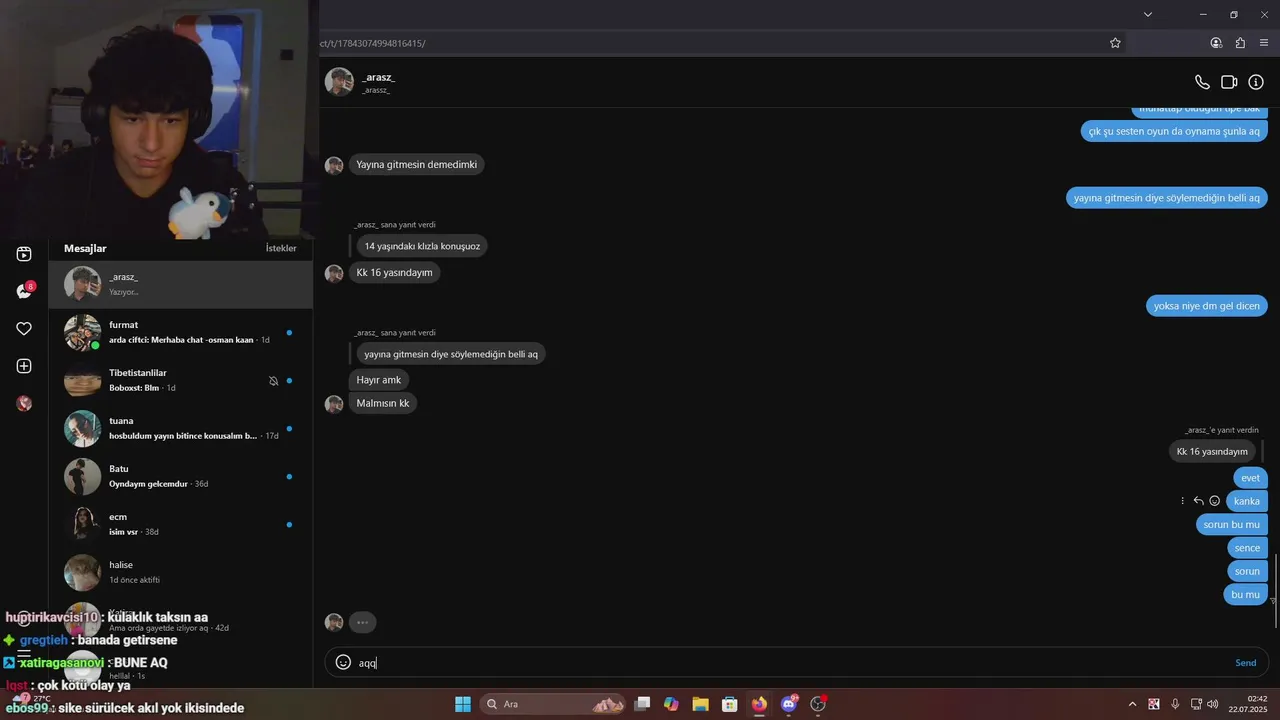1280x720 pixels.
Task: Open conversation info circle icon
Action: (x=1256, y=82)
